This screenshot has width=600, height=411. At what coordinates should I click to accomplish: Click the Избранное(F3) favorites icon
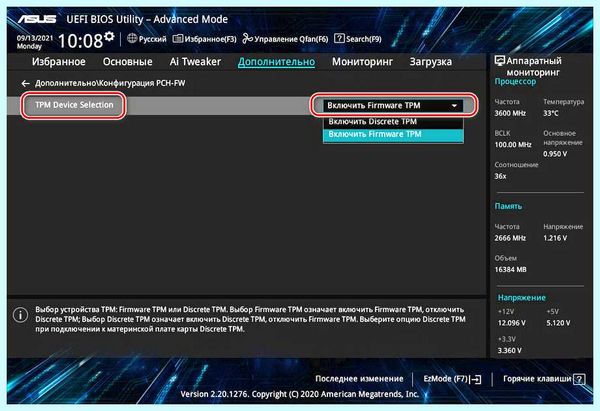[178, 38]
